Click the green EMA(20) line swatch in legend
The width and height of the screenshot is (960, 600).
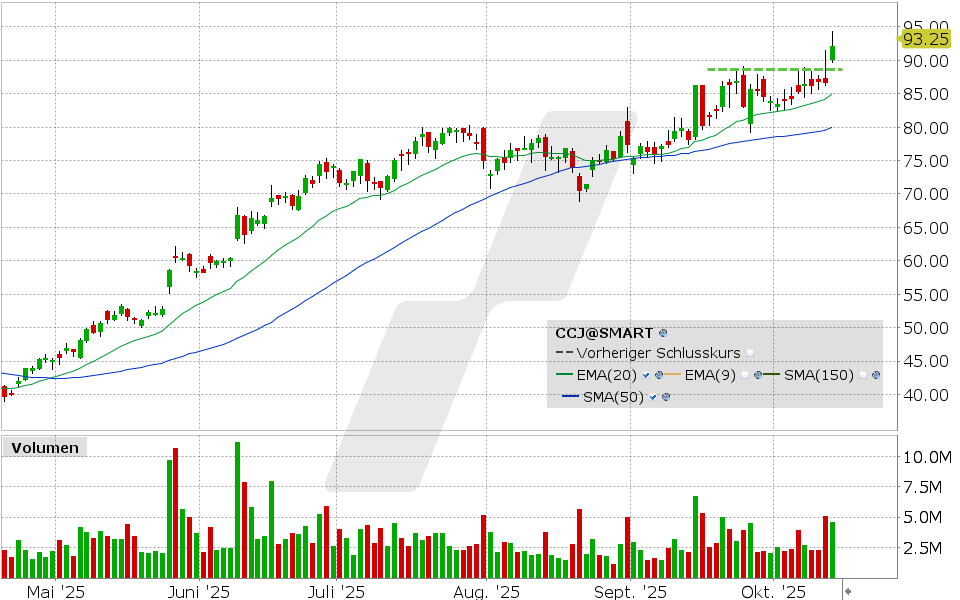[x=565, y=375]
